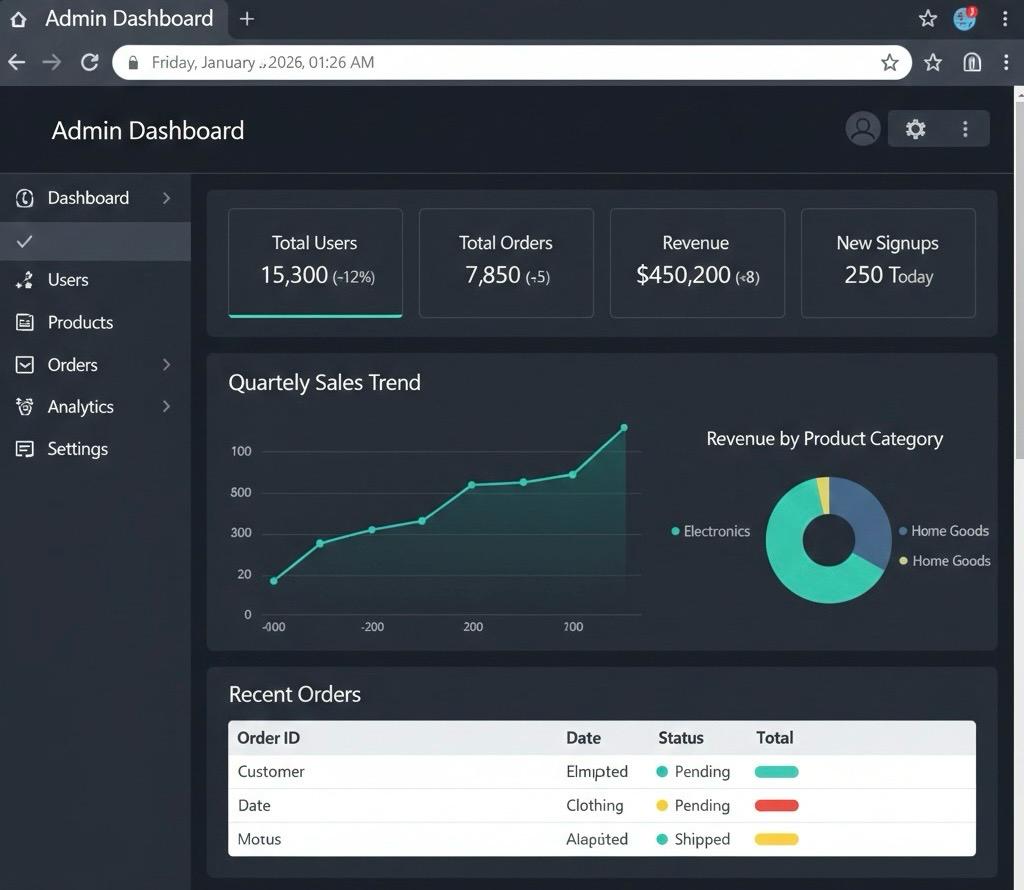Toggle the checkmark item below Dashboard

pyautogui.click(x=25, y=241)
